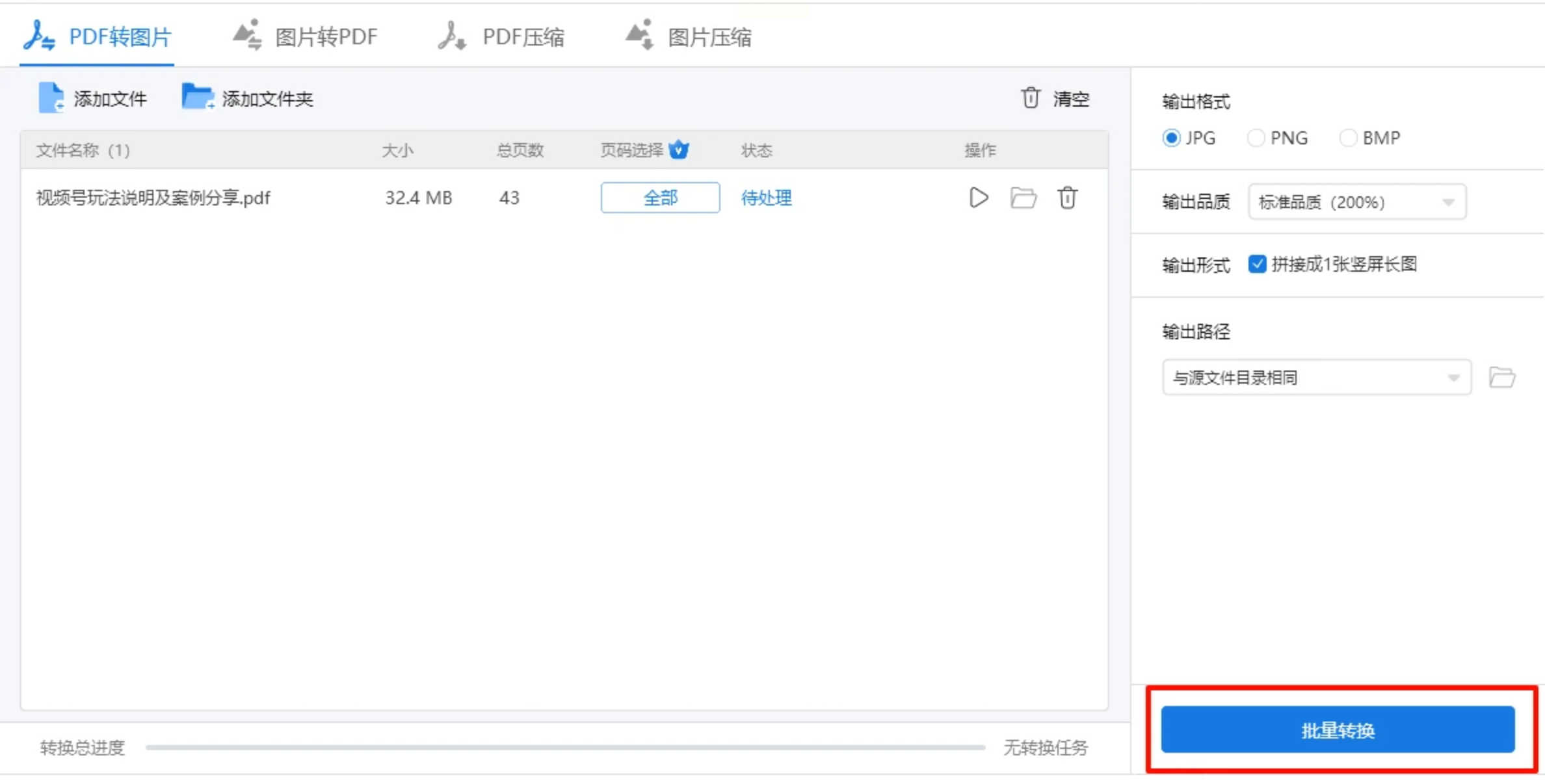The image size is (1545, 784).
Task: Click the 批量转换 button
Action: (x=1338, y=729)
